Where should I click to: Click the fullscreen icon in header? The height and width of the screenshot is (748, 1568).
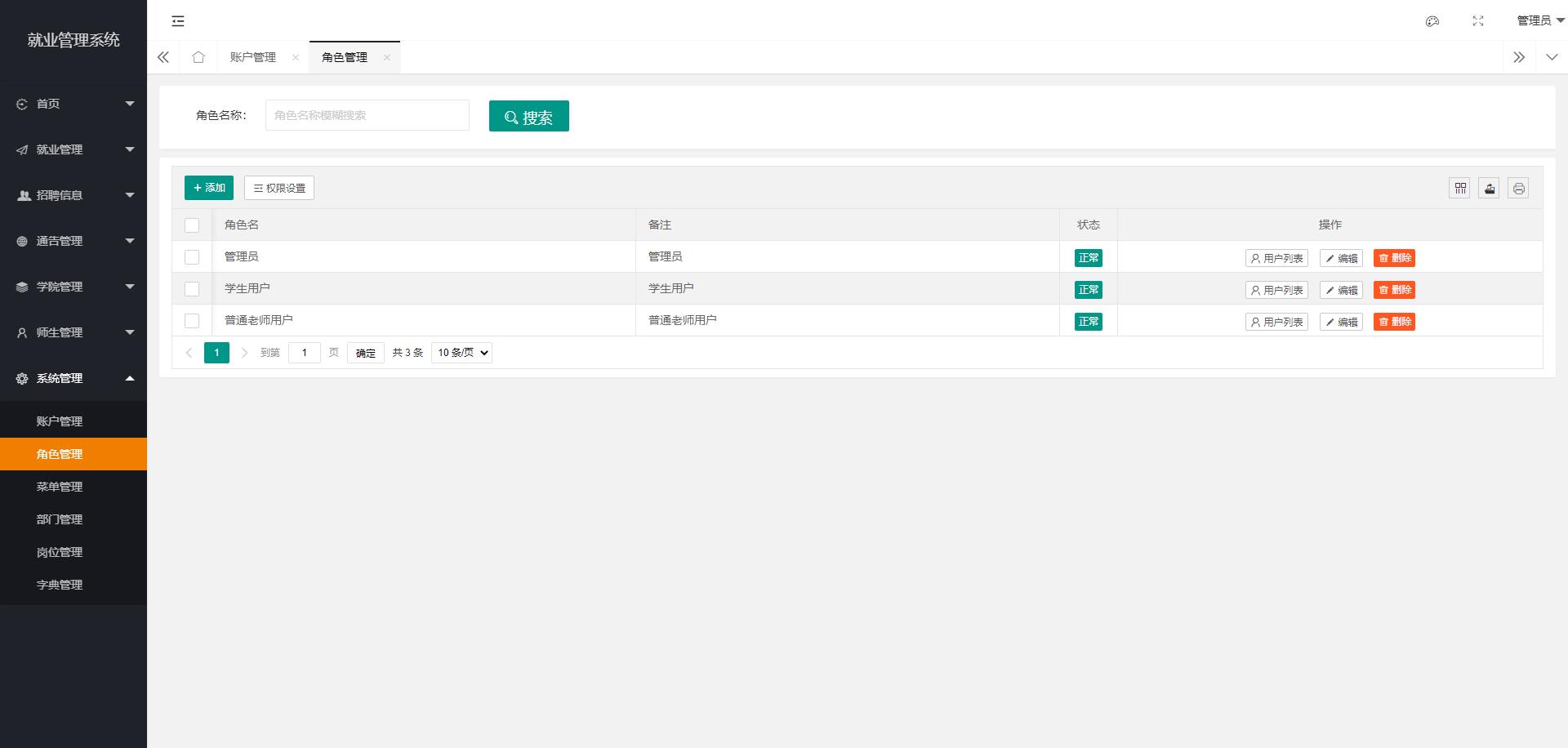1478,21
